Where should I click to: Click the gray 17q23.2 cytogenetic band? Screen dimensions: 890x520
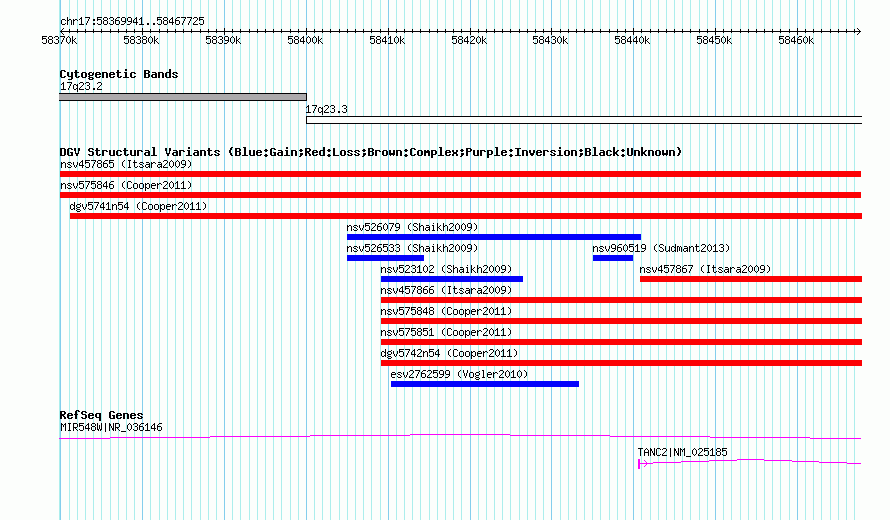[183, 97]
